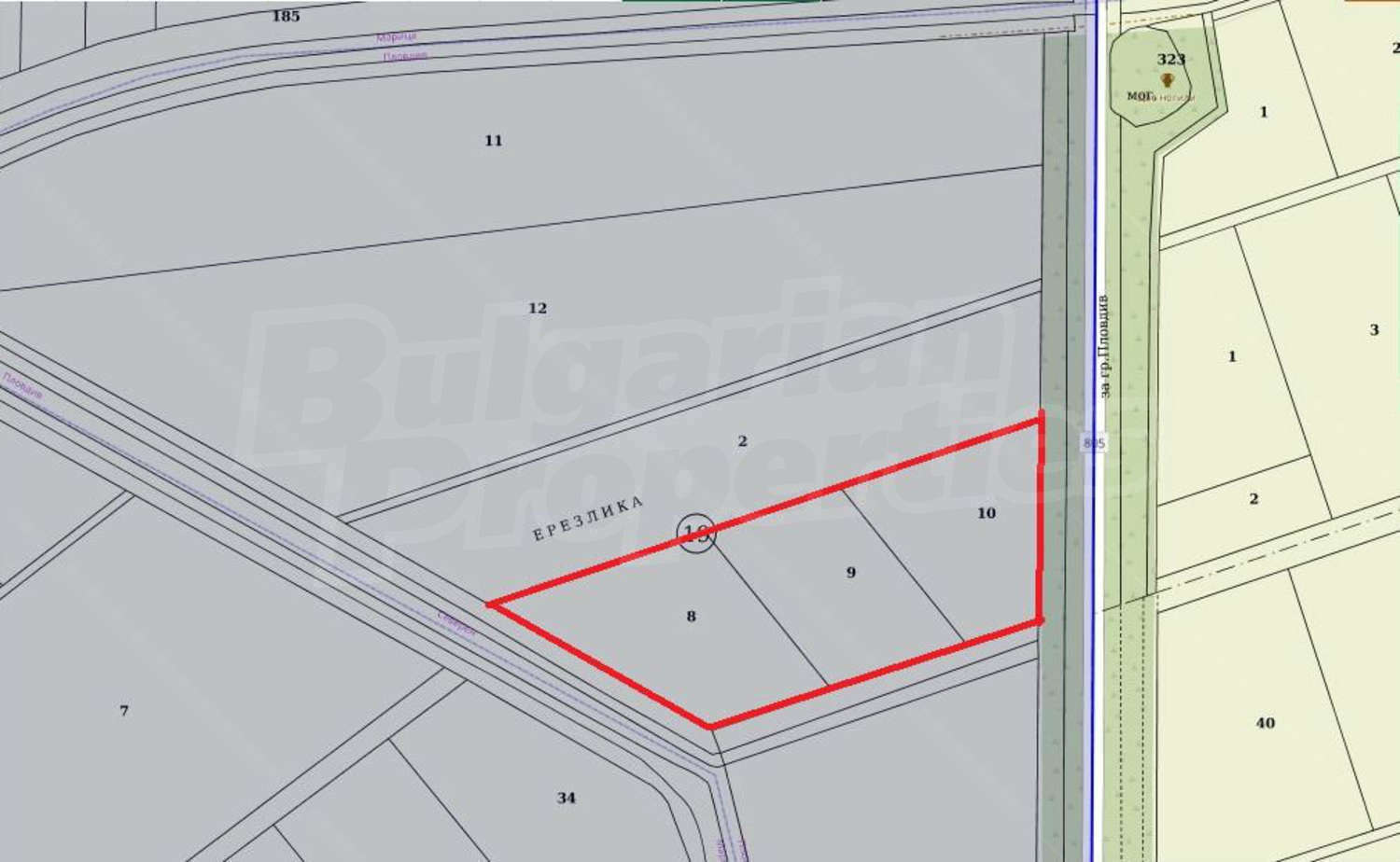Click the 805 road number badge
The width and height of the screenshot is (1400, 862).
[x=1094, y=443]
